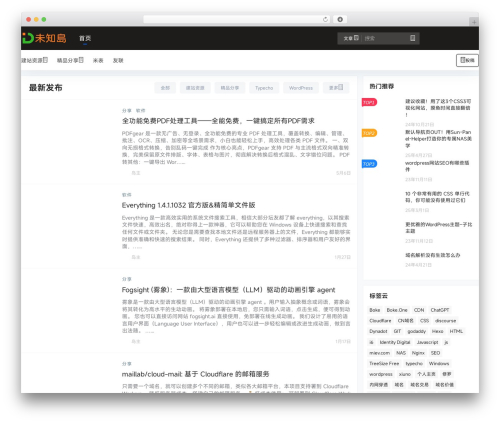This screenshot has height=423, width=500.
Task: Expand the 建站资源 nav dropdown
Action: [x=35, y=60]
